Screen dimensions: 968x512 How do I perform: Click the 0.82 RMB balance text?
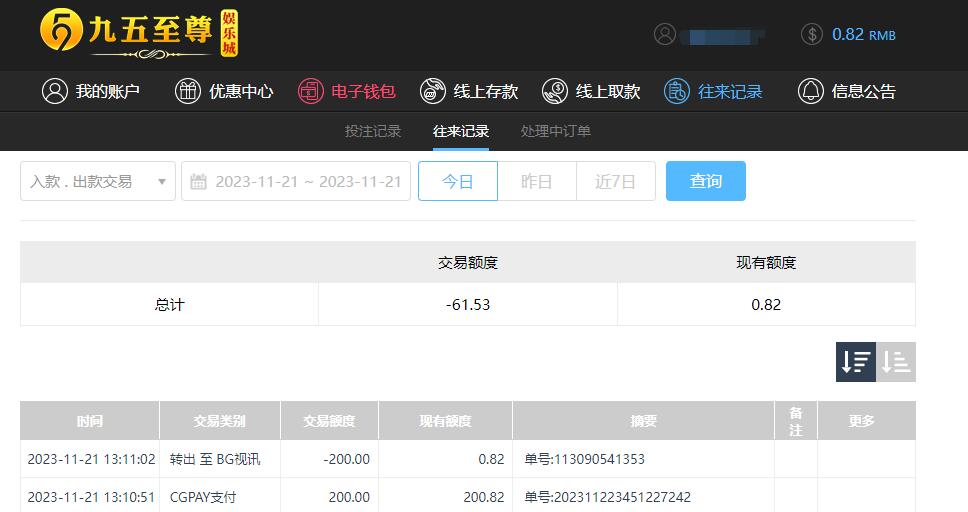point(864,35)
